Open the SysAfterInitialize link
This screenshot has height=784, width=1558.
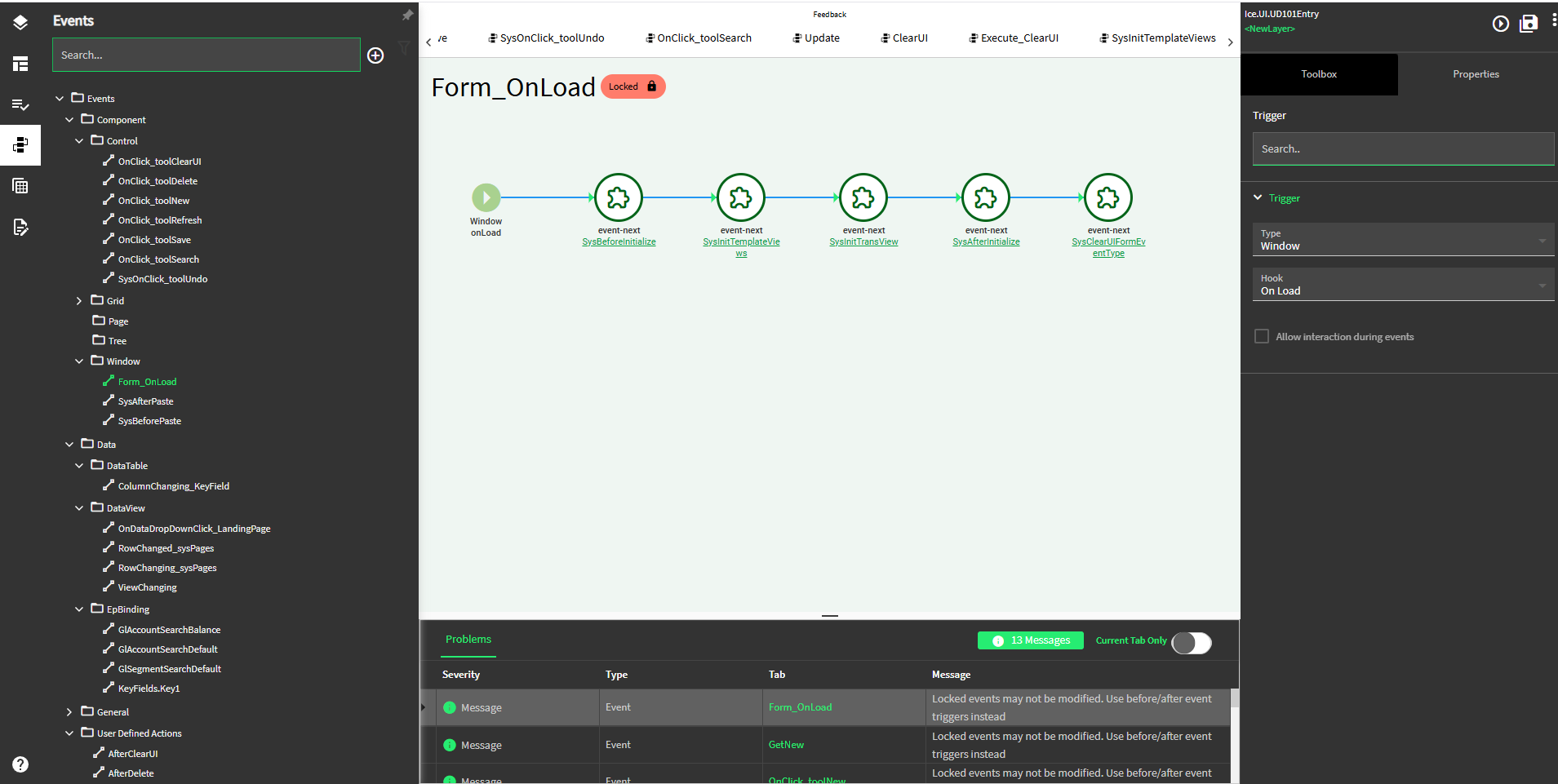986,242
